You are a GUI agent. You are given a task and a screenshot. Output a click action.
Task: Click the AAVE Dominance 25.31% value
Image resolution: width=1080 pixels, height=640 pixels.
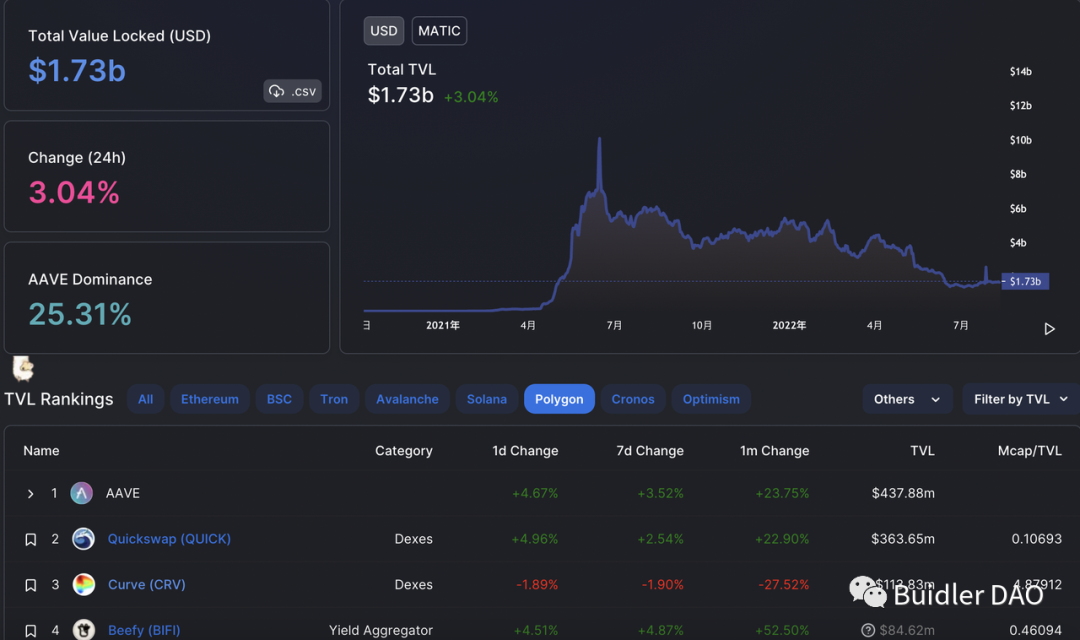[80, 314]
